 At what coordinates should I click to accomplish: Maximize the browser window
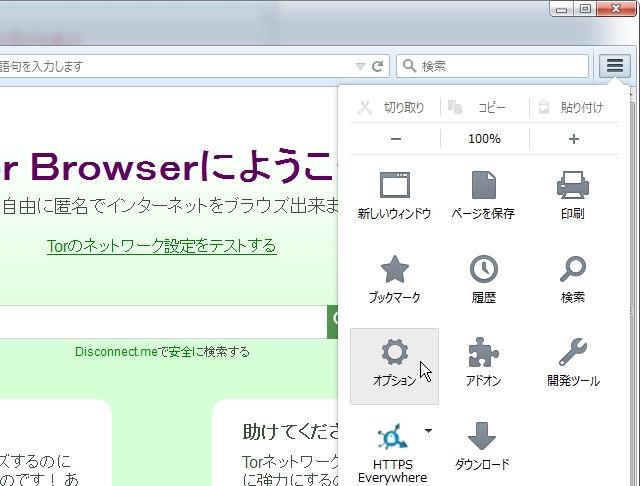coord(585,9)
